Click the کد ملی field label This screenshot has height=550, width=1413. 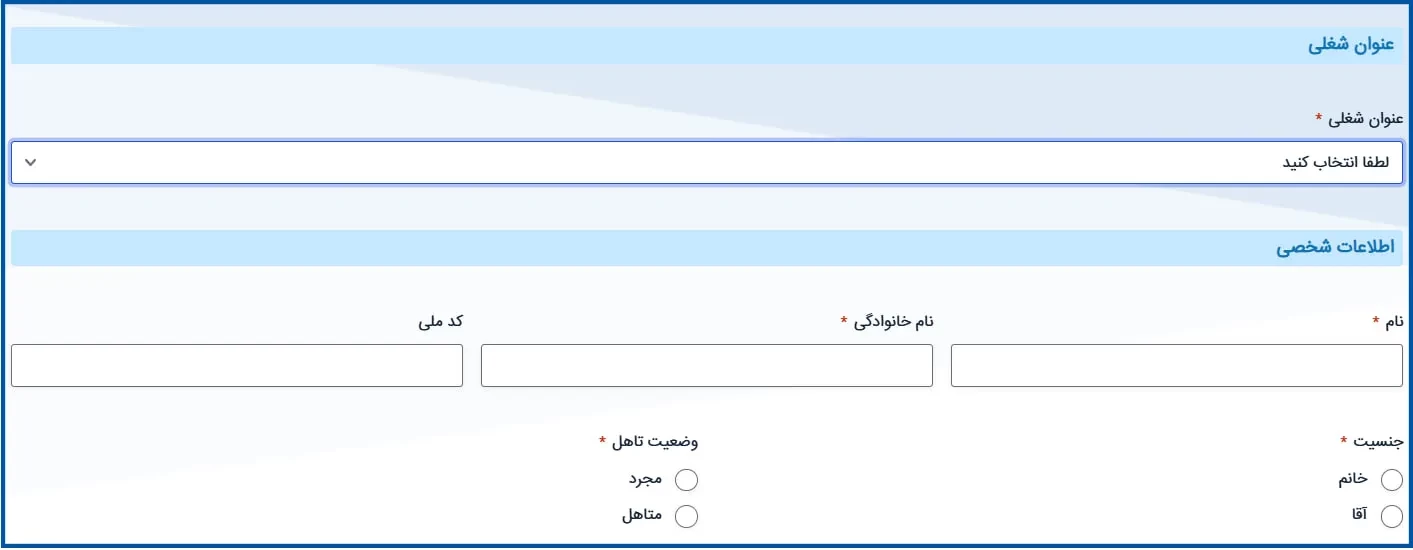pyautogui.click(x=441, y=321)
